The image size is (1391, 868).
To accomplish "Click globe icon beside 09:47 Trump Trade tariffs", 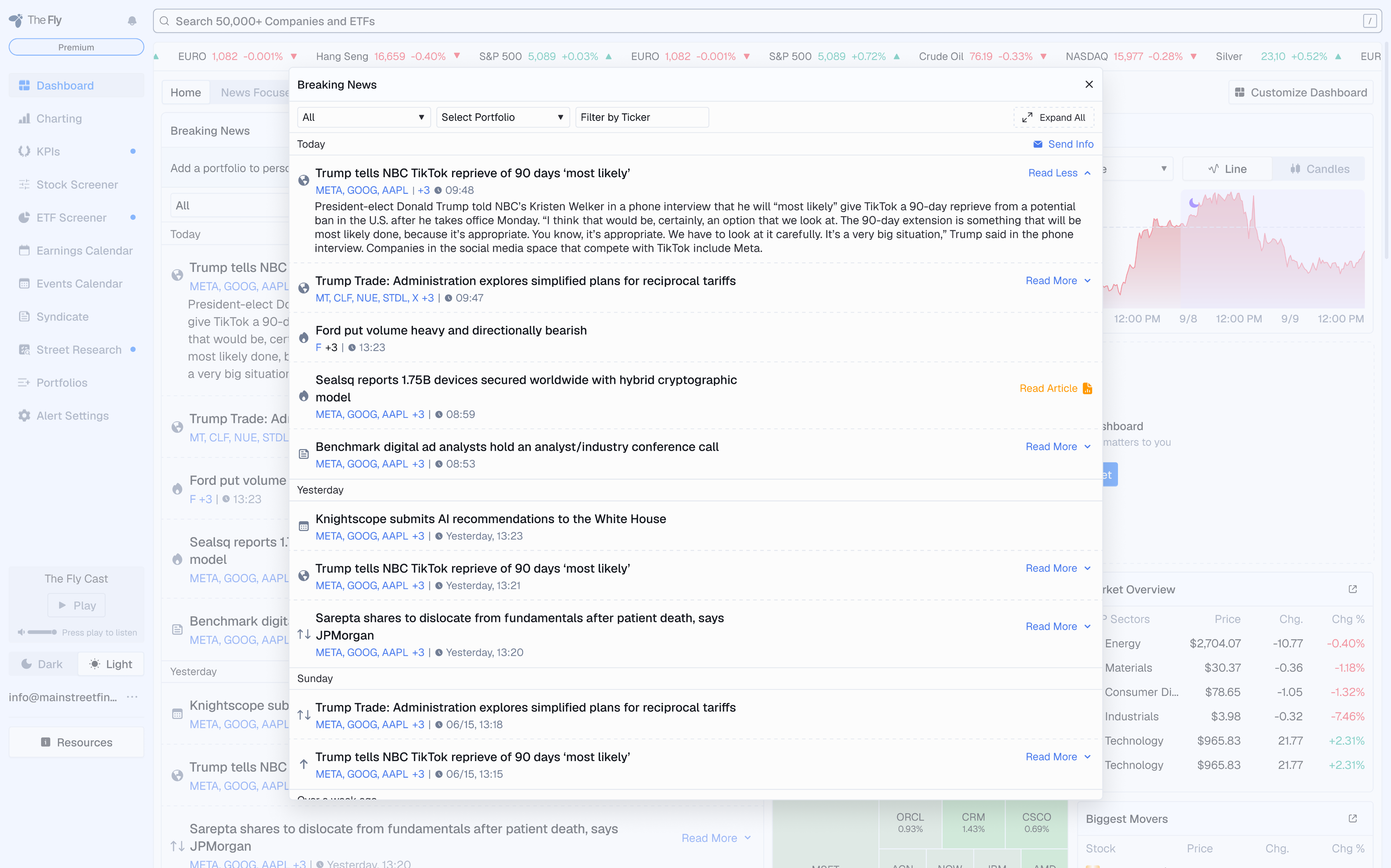I will pos(304,288).
